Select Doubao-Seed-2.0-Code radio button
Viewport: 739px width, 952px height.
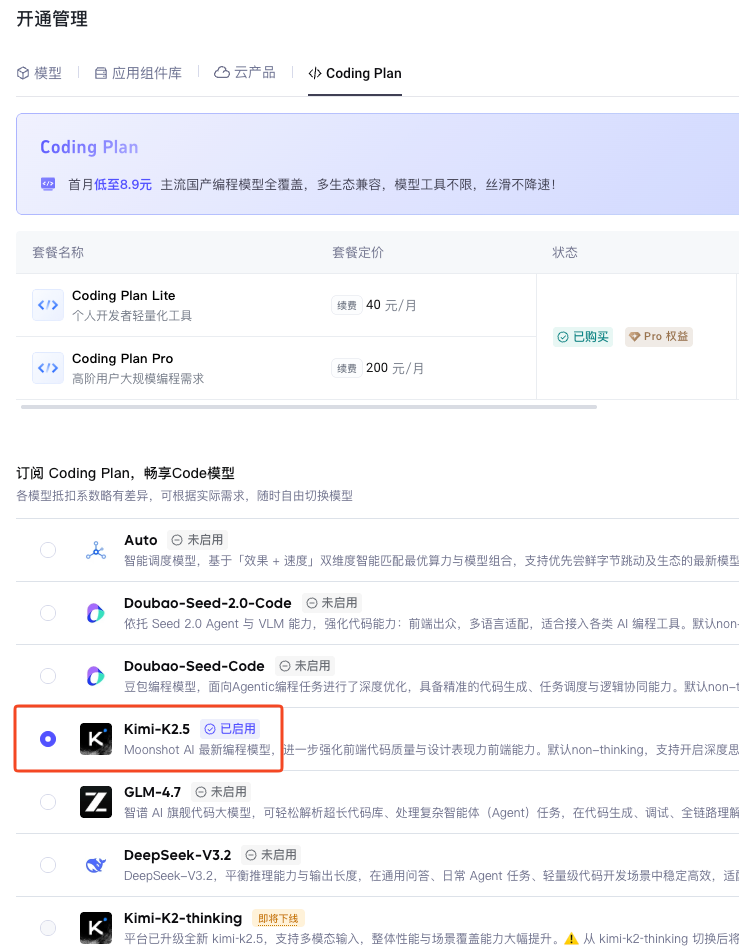coord(48,613)
